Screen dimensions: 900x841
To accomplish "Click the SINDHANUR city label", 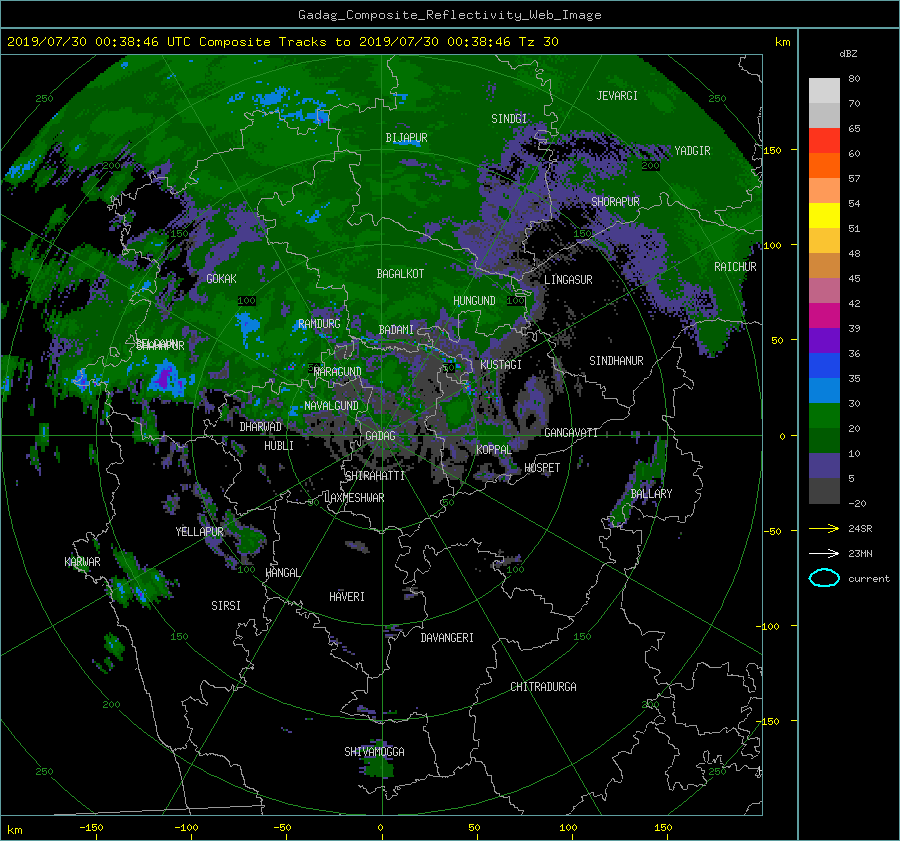I will [616, 361].
